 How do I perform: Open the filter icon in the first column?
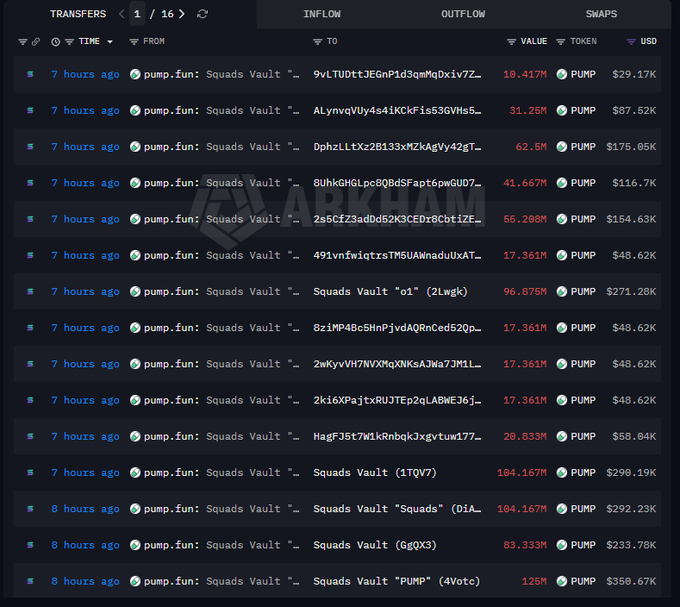coord(23,42)
